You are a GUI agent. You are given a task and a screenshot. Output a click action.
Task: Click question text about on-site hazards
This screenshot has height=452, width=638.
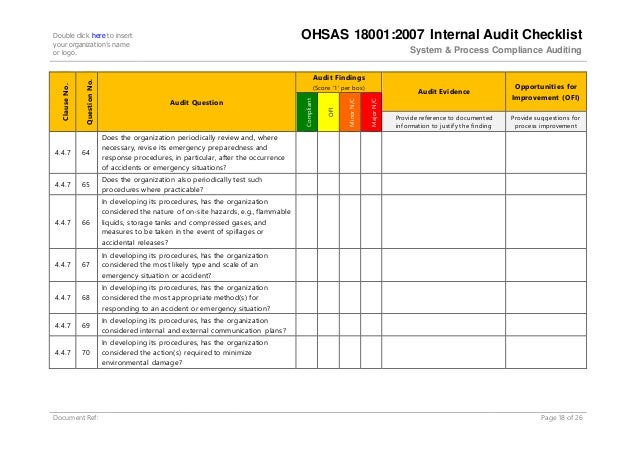(x=196, y=222)
